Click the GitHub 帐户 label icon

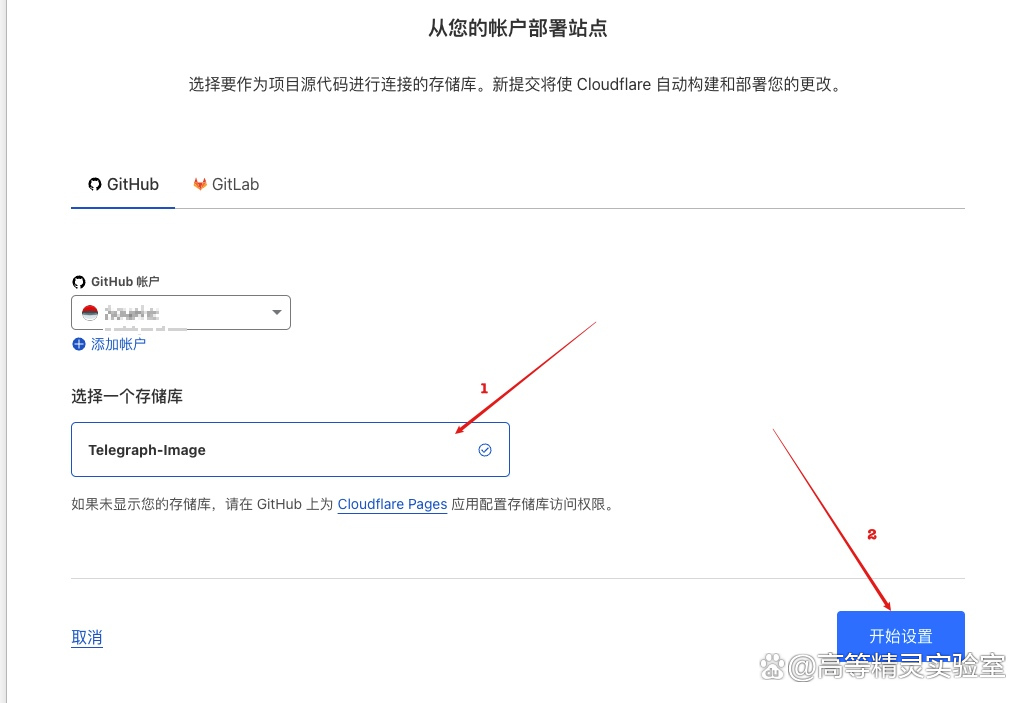coord(79,282)
